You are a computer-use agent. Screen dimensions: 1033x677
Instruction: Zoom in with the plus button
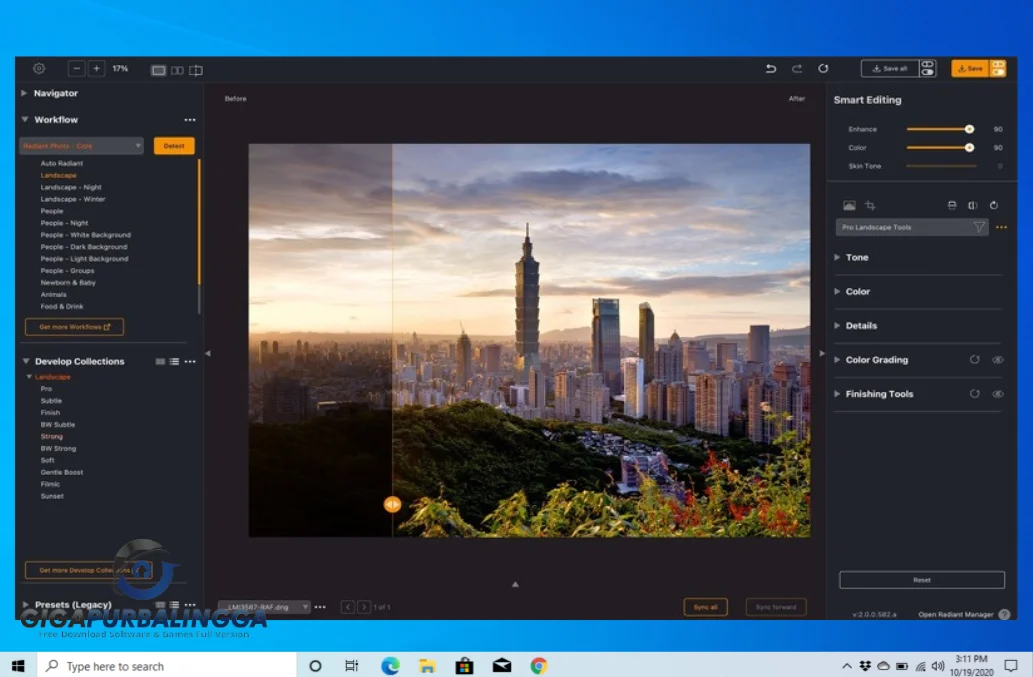point(96,68)
